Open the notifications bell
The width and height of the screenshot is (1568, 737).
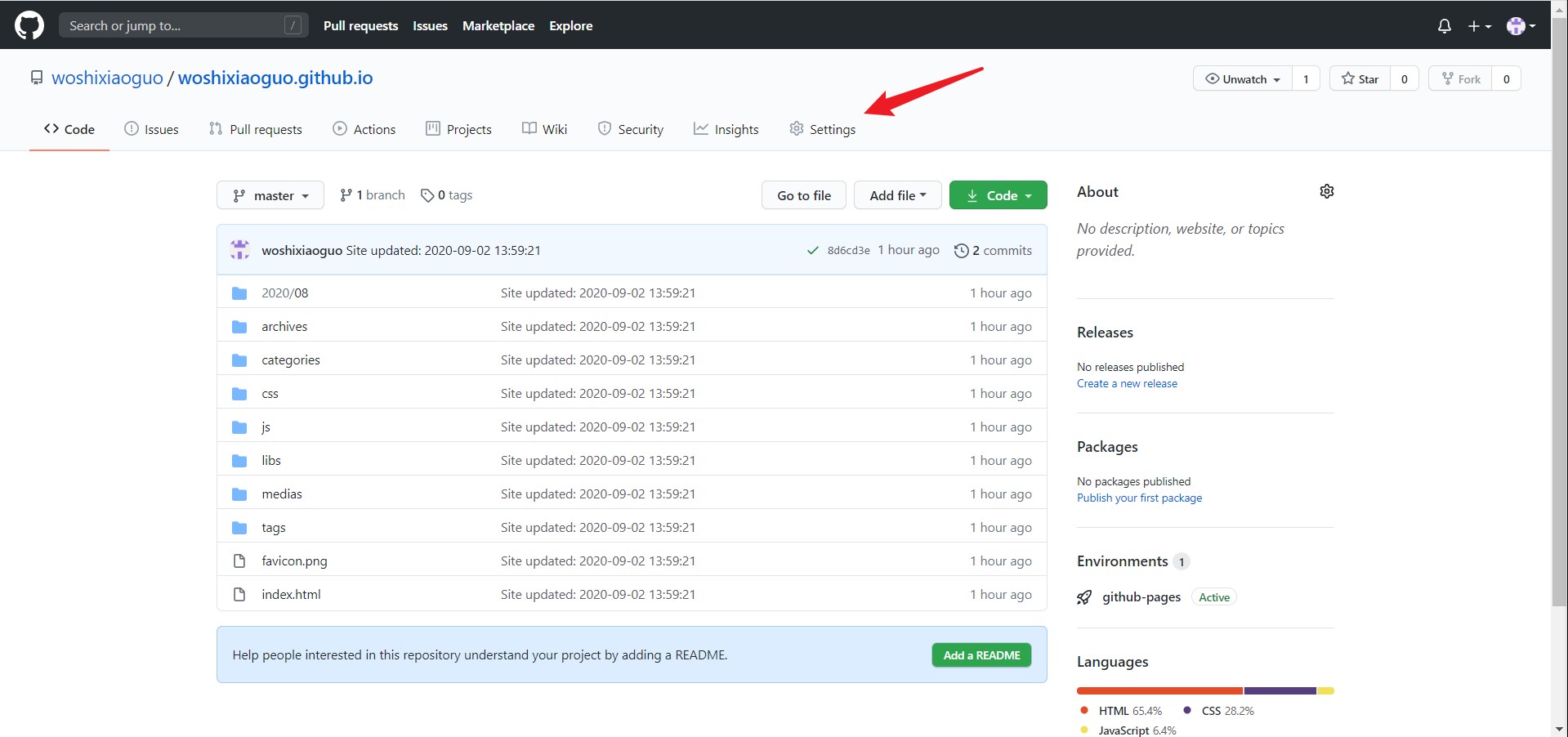(x=1445, y=26)
